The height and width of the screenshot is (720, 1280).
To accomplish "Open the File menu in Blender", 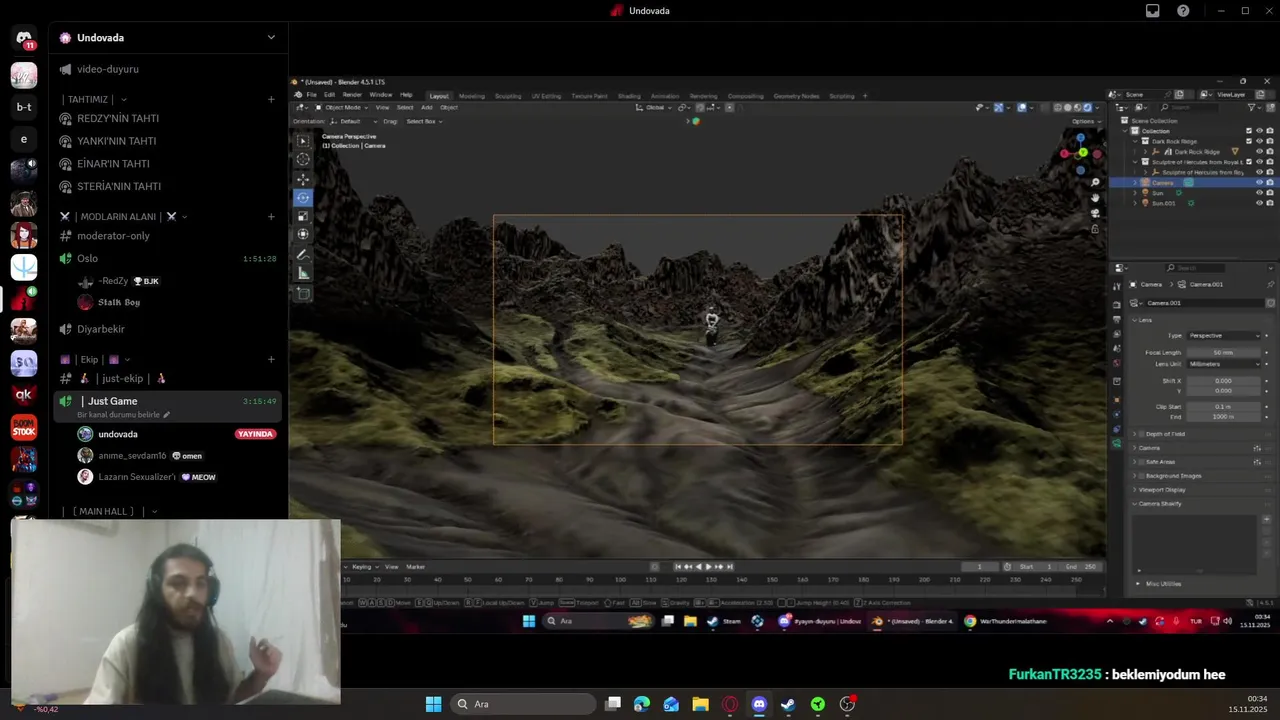I will pos(312,95).
